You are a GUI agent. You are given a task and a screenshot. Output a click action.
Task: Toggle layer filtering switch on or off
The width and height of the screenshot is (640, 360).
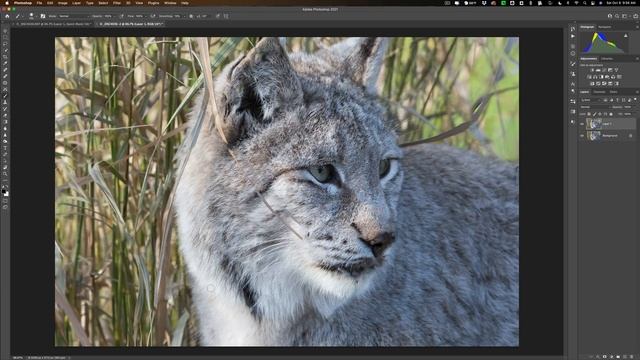click(x=635, y=100)
